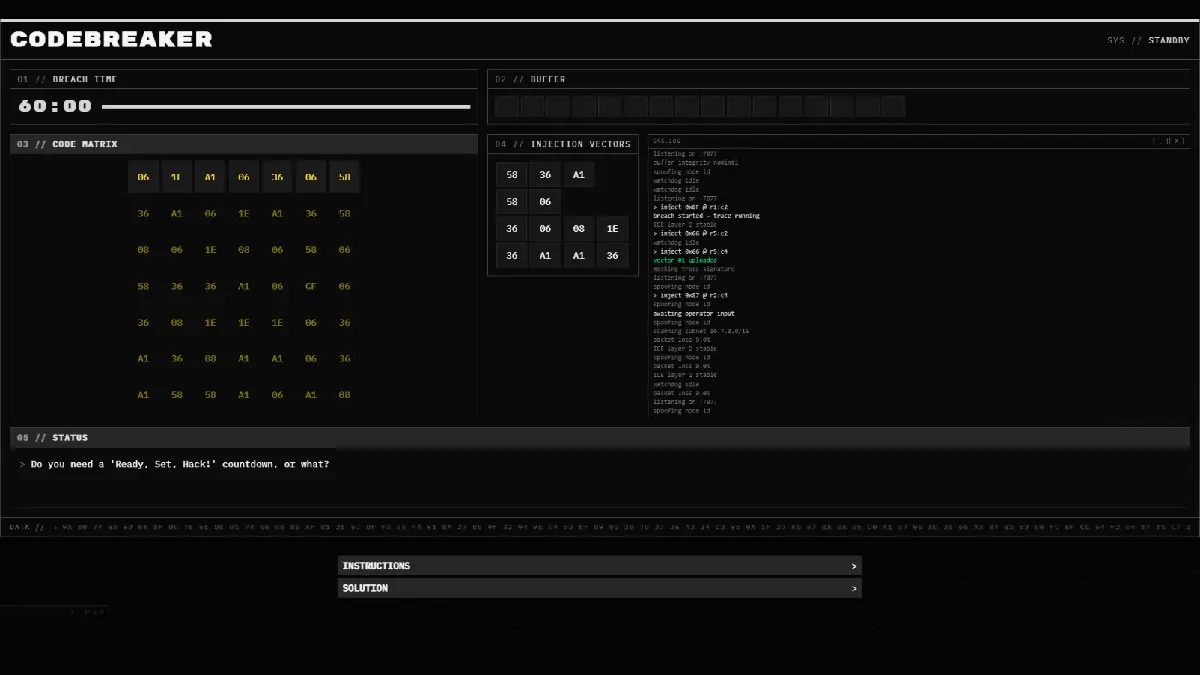Click 58 in the second injection vector

click(x=512, y=202)
